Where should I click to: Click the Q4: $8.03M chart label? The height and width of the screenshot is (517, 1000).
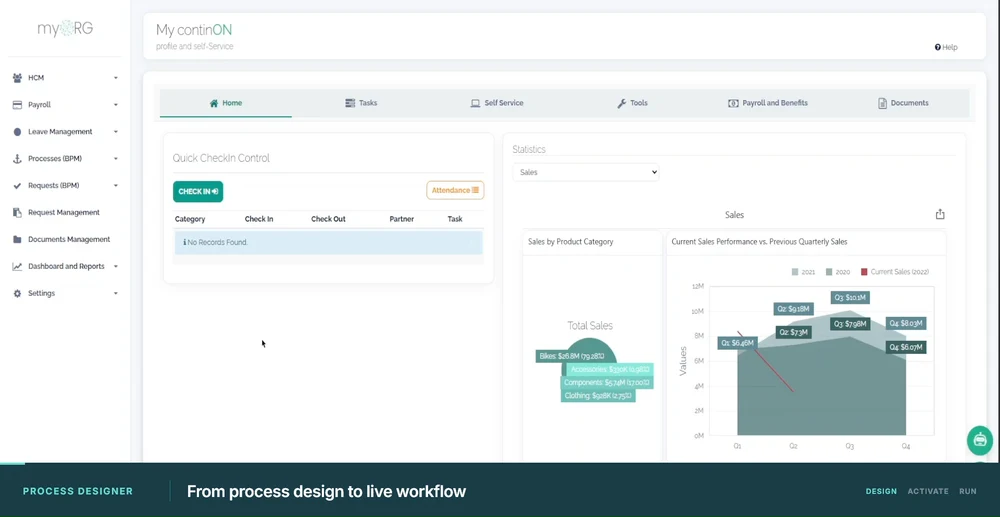906,324
